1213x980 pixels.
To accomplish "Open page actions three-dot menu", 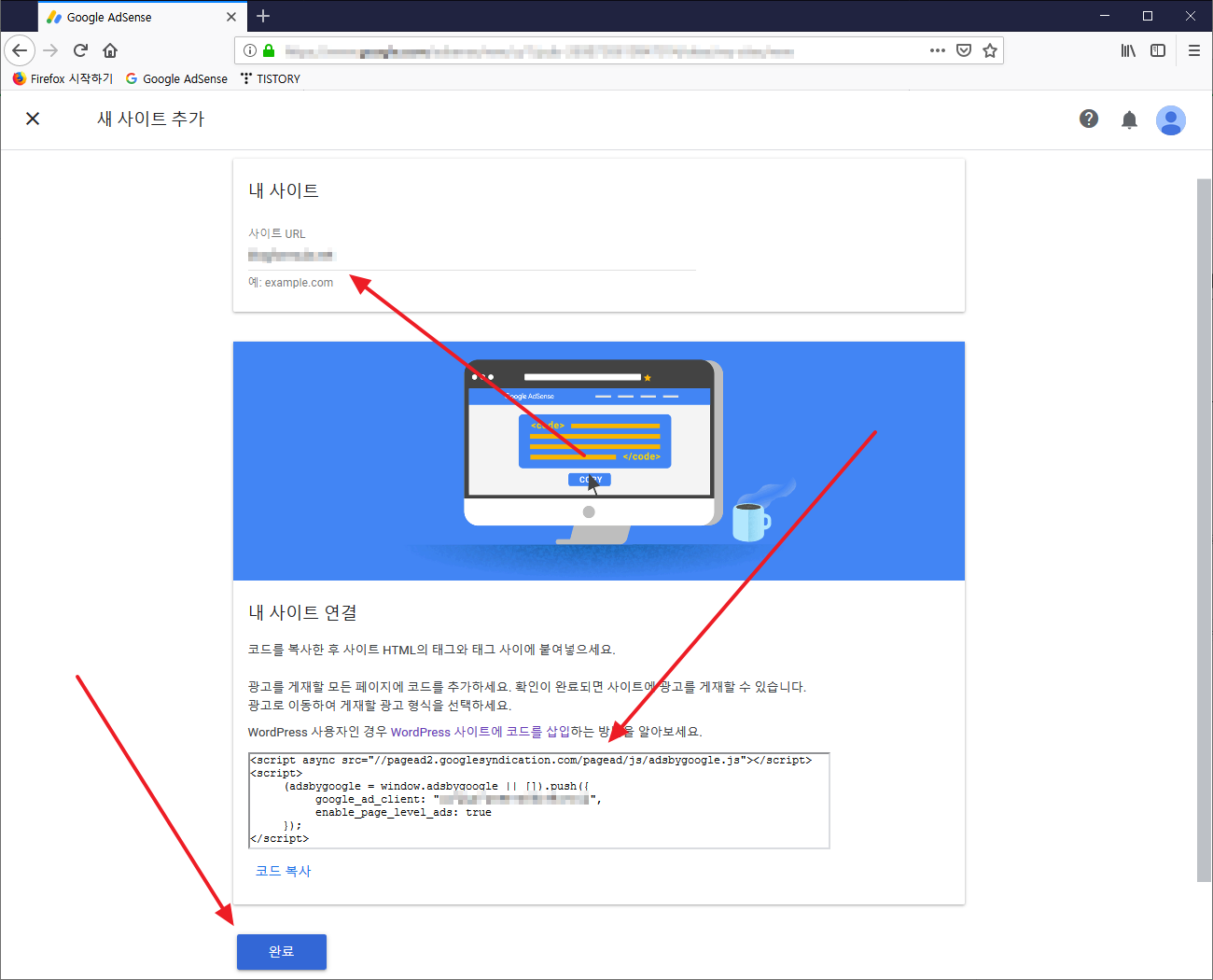I will (x=938, y=50).
